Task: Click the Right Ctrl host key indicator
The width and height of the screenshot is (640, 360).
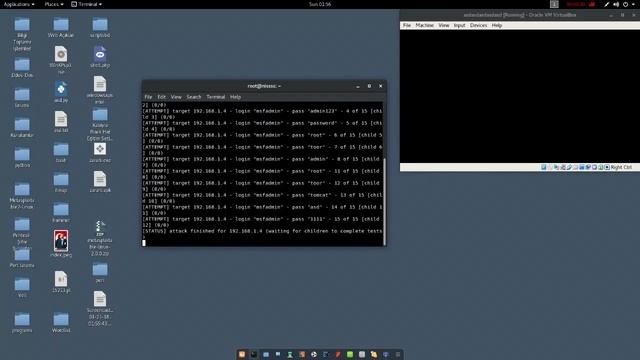Action: pyautogui.click(x=621, y=167)
